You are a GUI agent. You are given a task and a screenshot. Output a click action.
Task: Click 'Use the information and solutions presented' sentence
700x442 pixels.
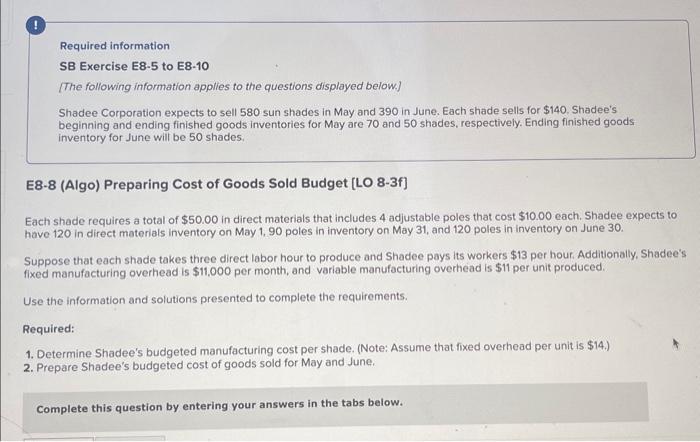(x=215, y=298)
